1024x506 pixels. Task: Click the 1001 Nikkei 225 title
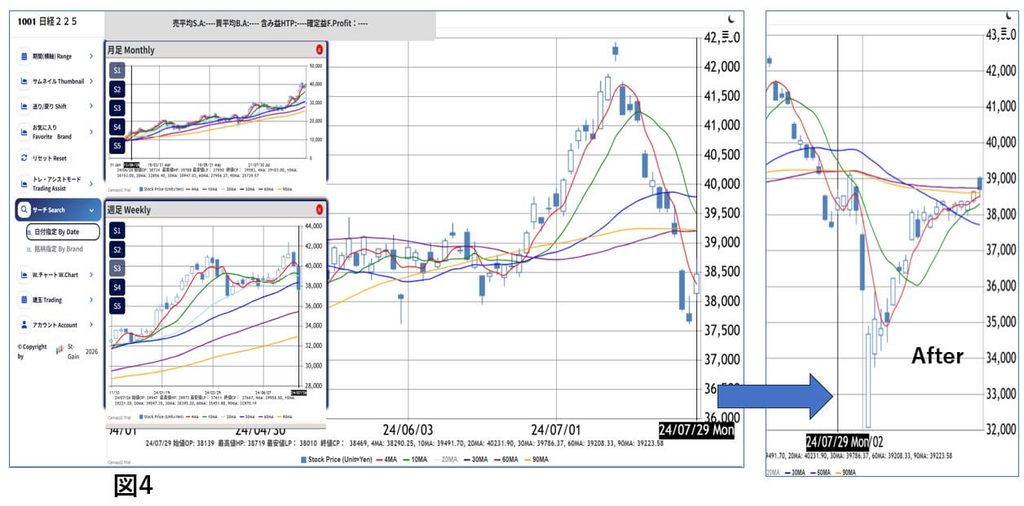[x=47, y=22]
